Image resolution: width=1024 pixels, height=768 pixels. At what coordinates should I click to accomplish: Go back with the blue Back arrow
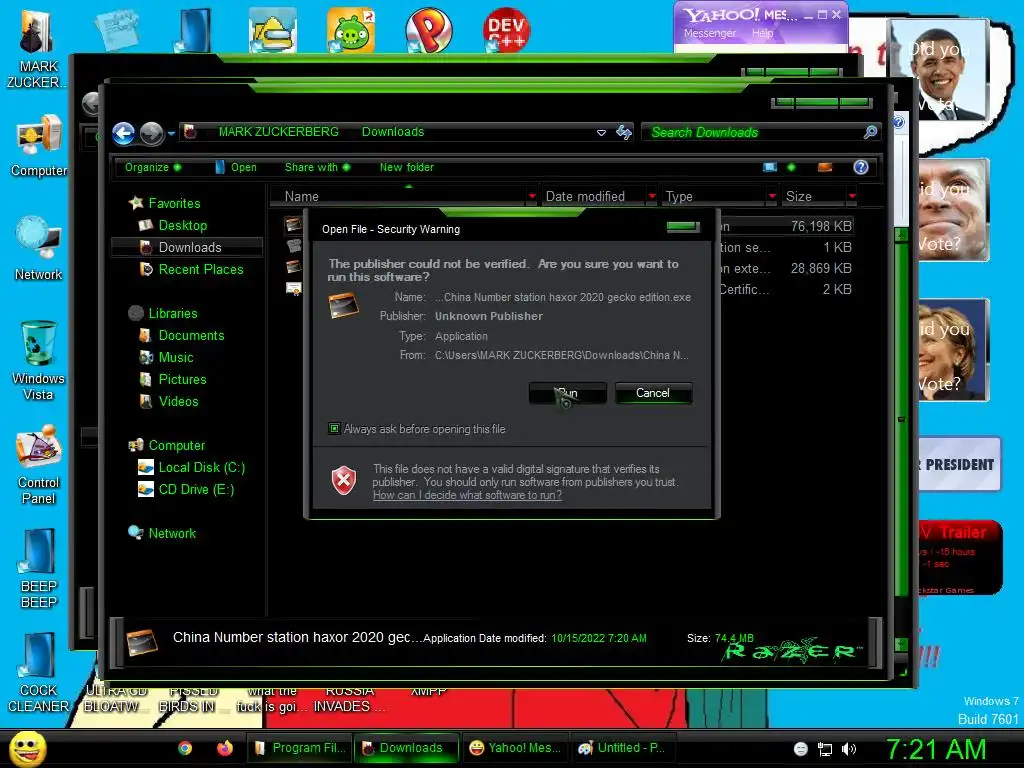123,133
